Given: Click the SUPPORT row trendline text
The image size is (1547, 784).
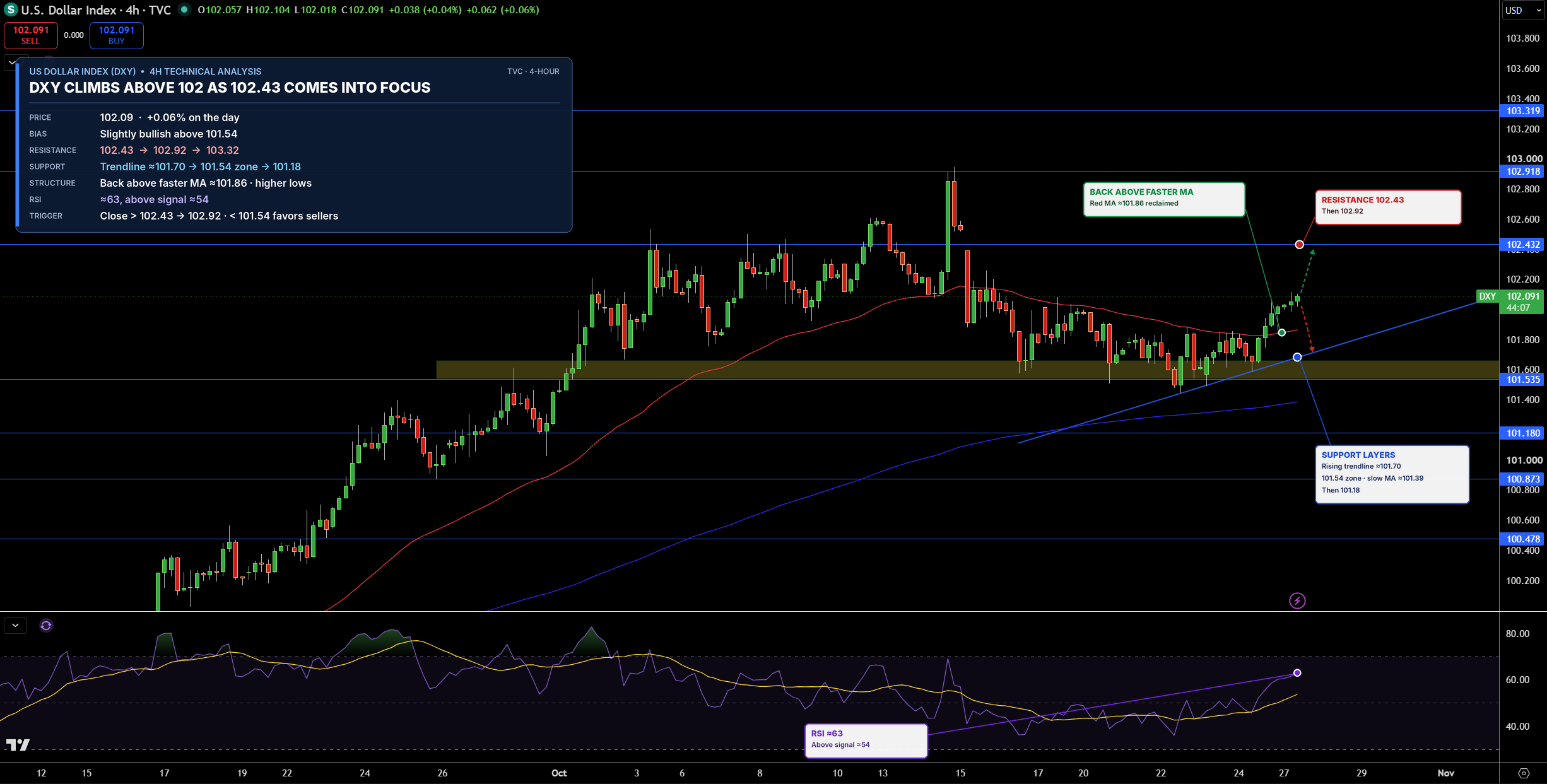Looking at the screenshot, I should (201, 167).
